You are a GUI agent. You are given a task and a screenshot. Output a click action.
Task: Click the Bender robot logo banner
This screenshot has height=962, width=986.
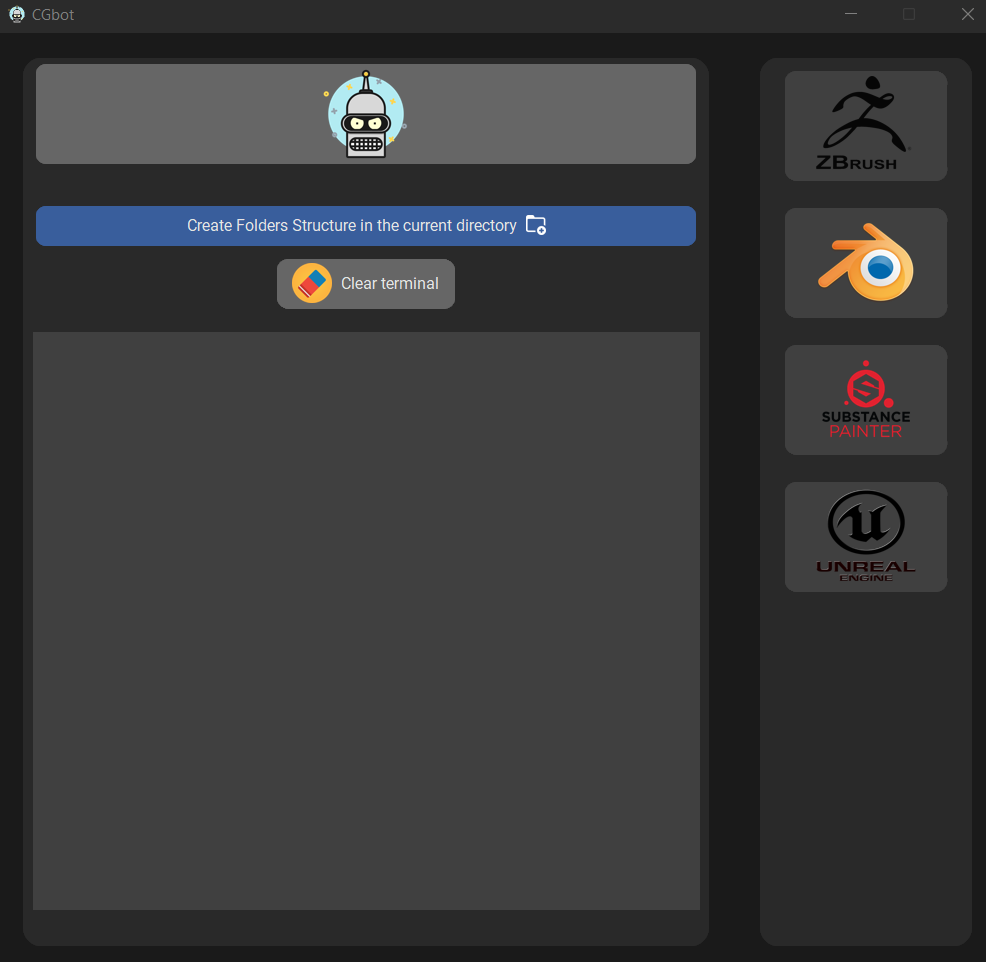coord(366,114)
